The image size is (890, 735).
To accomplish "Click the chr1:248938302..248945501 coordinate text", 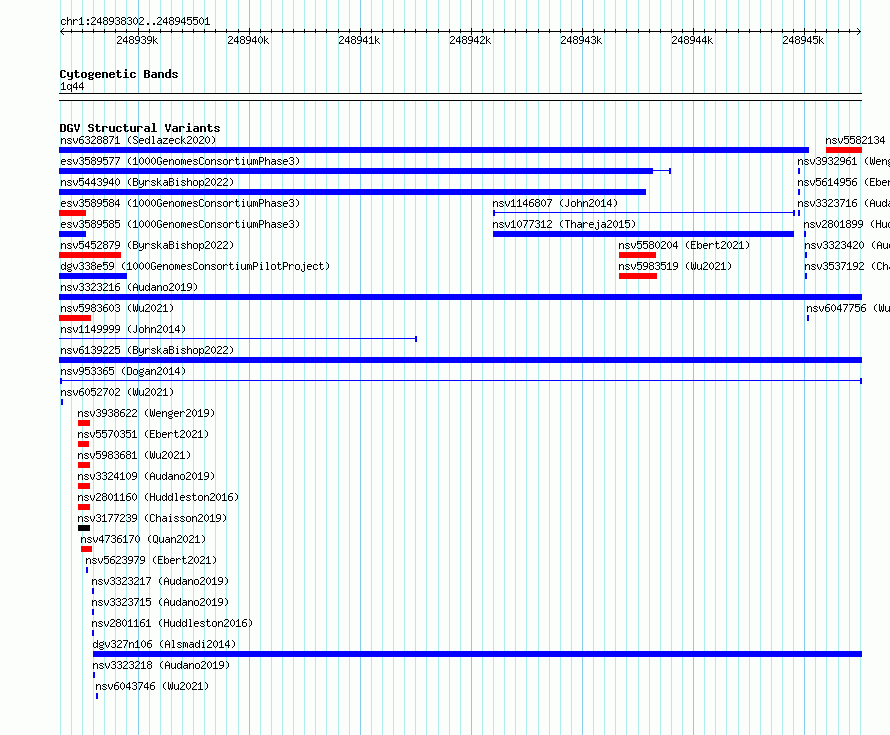I will click(x=135, y=22).
